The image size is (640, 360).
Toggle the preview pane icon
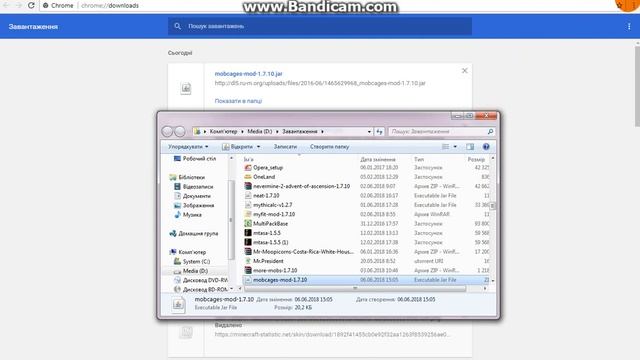[x=470, y=147]
